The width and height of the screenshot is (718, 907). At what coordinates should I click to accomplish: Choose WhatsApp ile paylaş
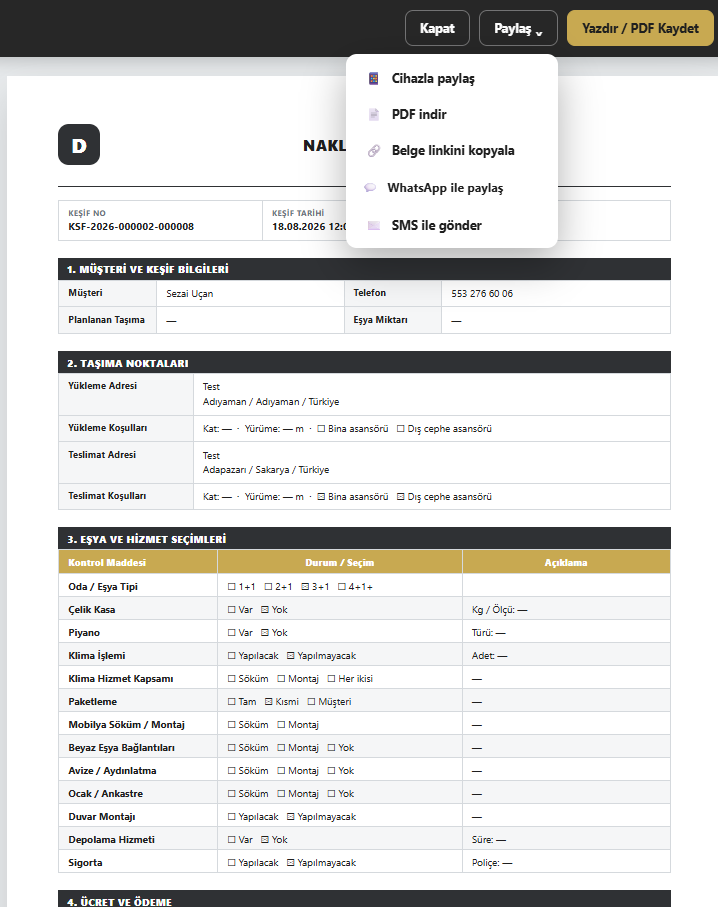pyautogui.click(x=452, y=188)
